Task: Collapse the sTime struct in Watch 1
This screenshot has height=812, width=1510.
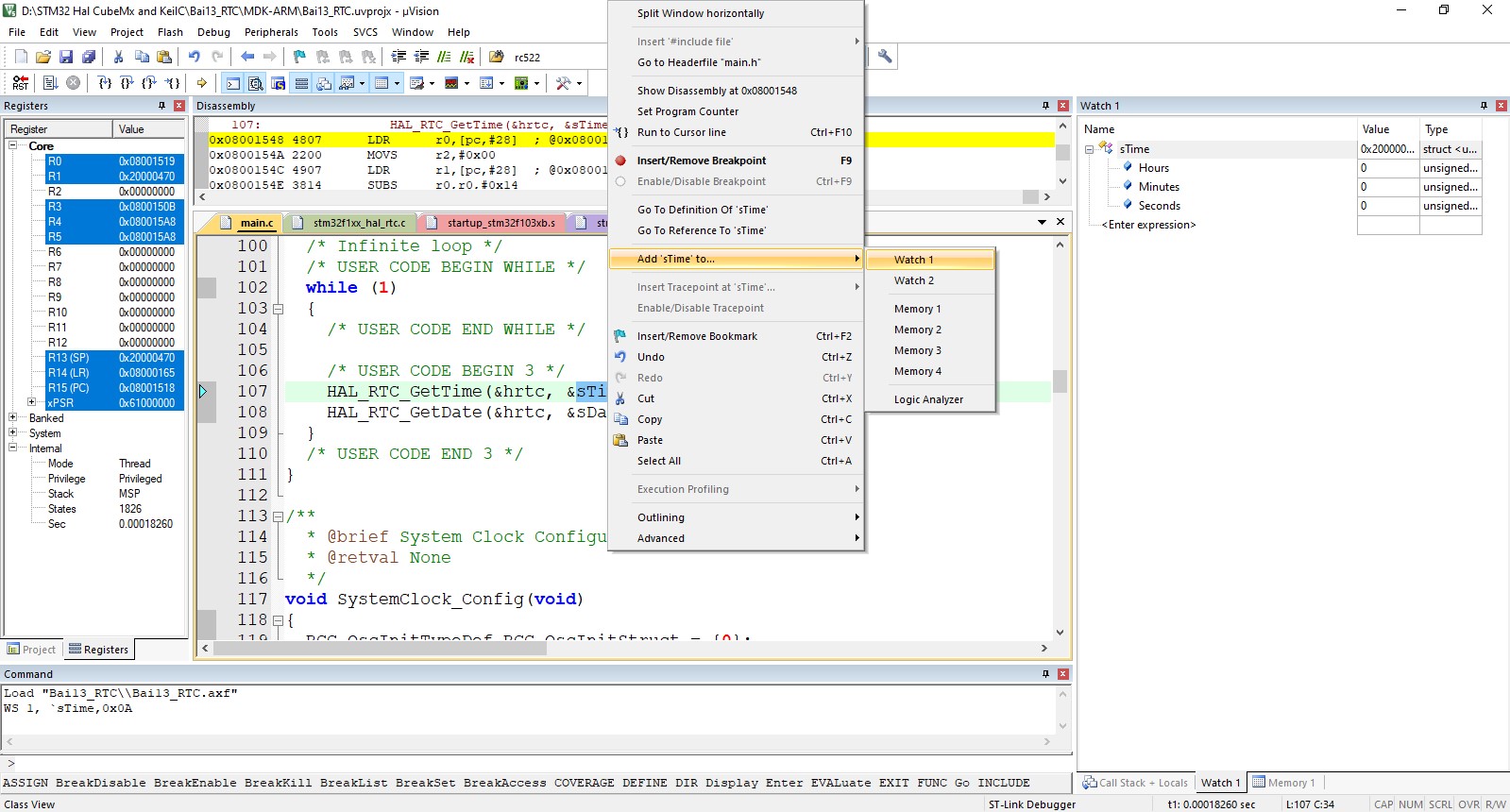Action: pos(1089,149)
